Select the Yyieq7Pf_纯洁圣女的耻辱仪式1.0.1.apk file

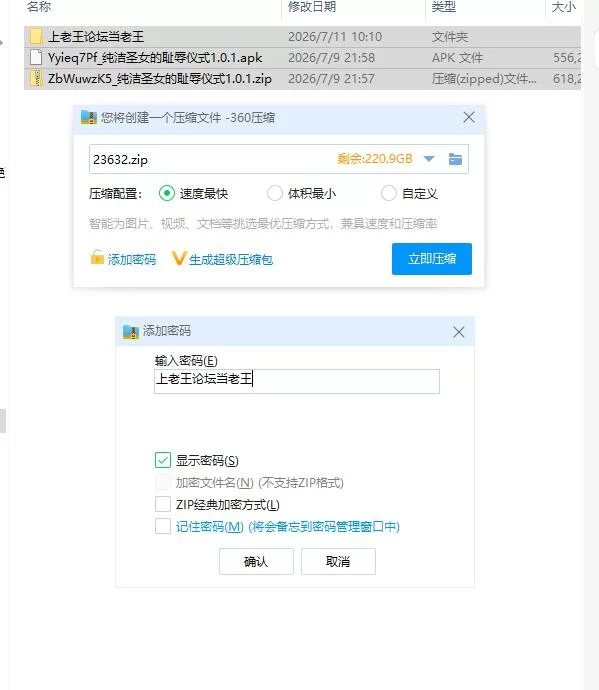pos(302,58)
